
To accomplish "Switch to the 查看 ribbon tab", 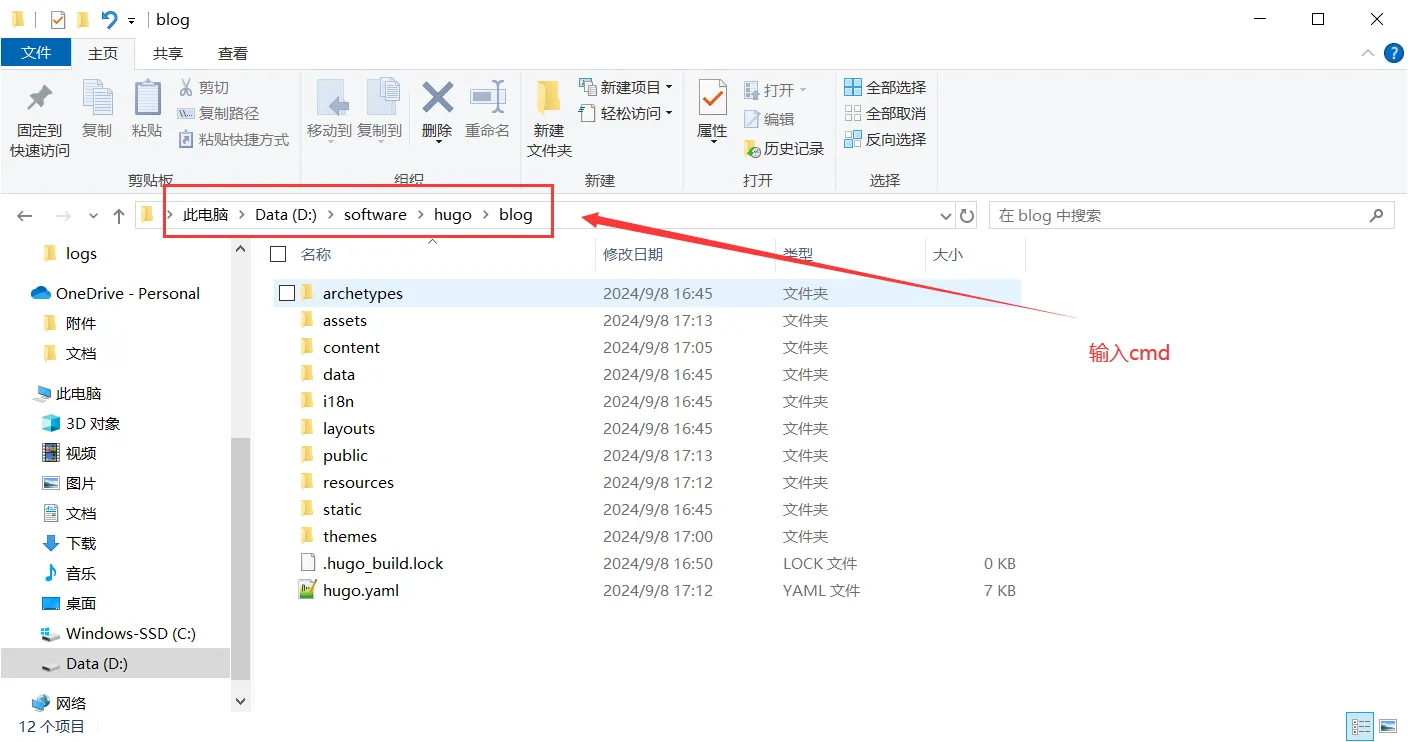I will [233, 54].
